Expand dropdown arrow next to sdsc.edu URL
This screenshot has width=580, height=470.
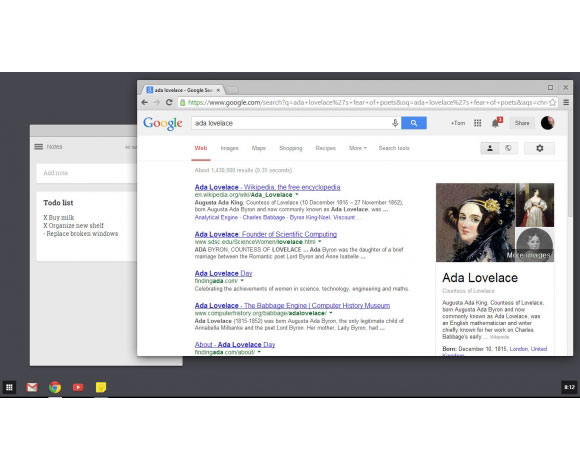coord(320,241)
